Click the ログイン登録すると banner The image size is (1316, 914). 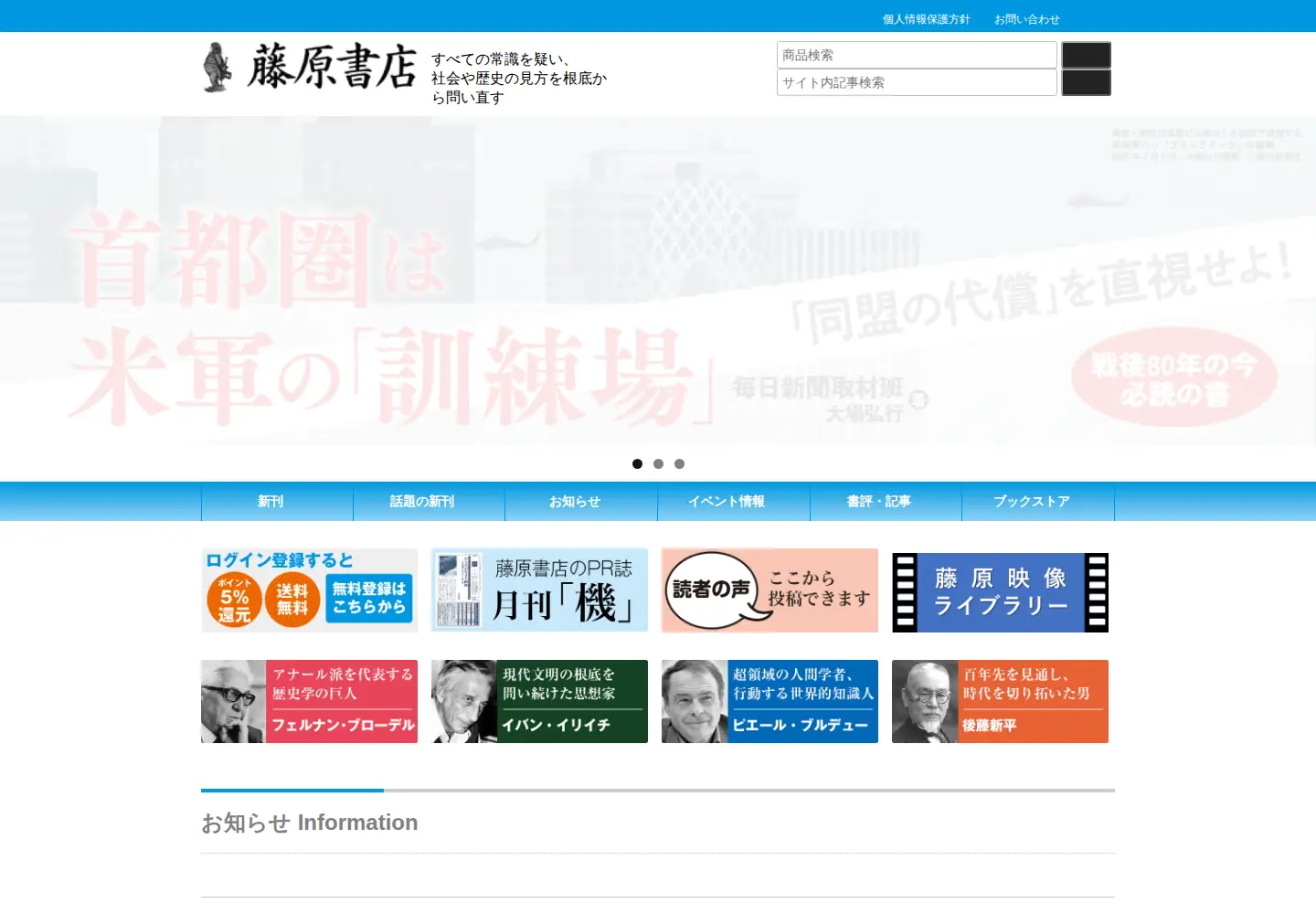[309, 590]
